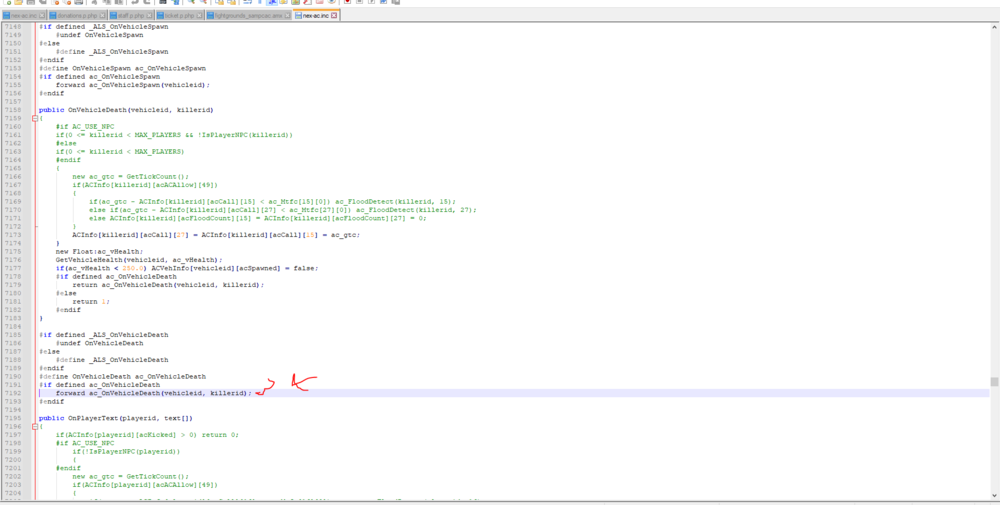Click line number 7195 in margin

coord(11,418)
